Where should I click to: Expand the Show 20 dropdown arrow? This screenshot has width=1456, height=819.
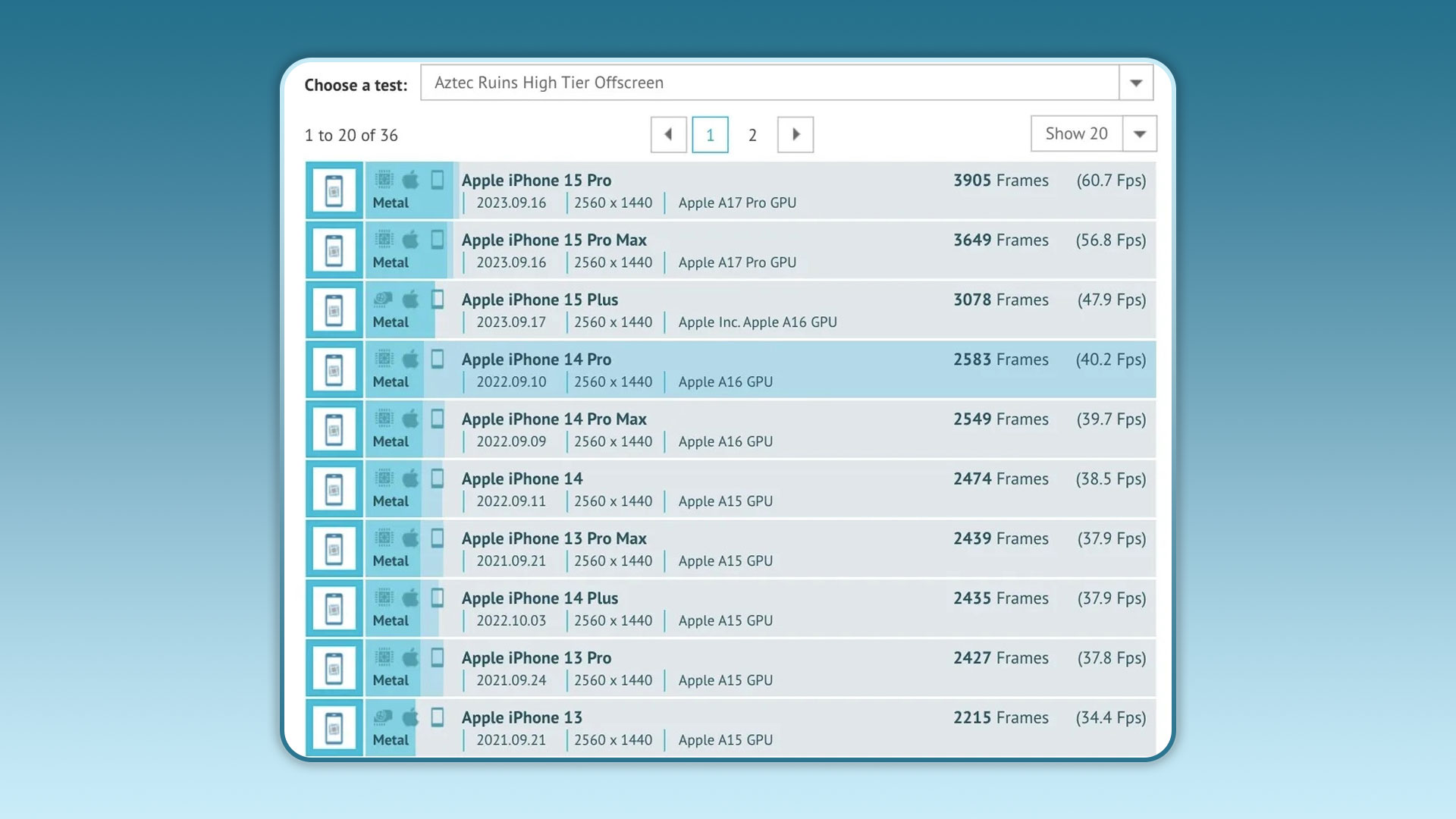[x=1139, y=134]
